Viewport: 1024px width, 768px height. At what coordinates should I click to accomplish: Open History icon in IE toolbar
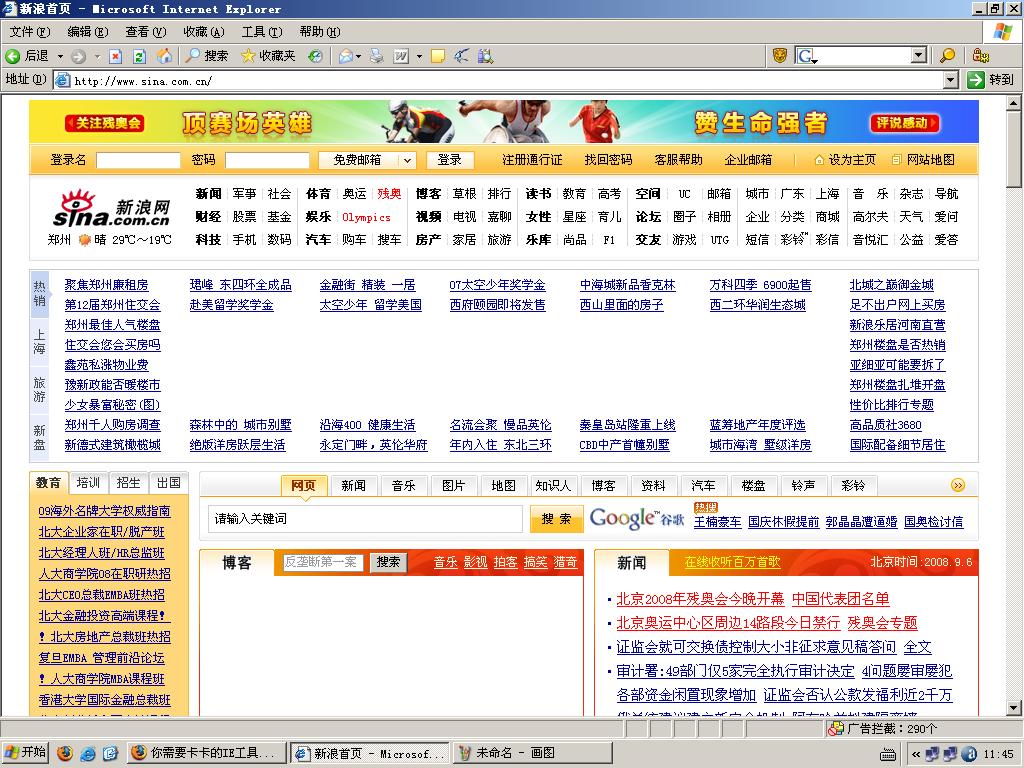315,56
